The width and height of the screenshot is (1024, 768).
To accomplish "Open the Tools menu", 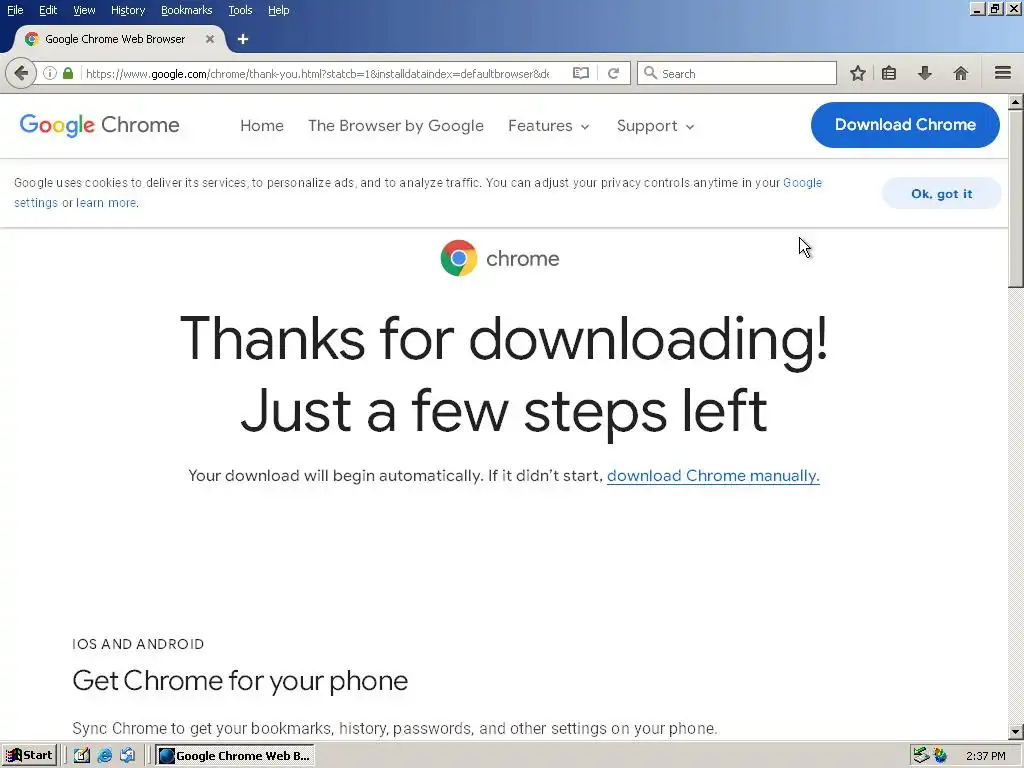I will tap(240, 10).
